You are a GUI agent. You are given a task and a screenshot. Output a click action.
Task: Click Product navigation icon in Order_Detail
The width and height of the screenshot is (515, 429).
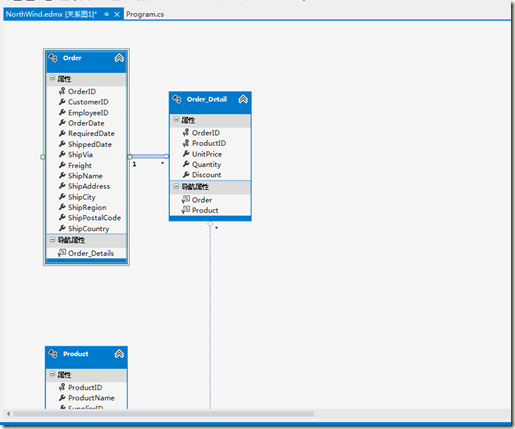[186, 210]
